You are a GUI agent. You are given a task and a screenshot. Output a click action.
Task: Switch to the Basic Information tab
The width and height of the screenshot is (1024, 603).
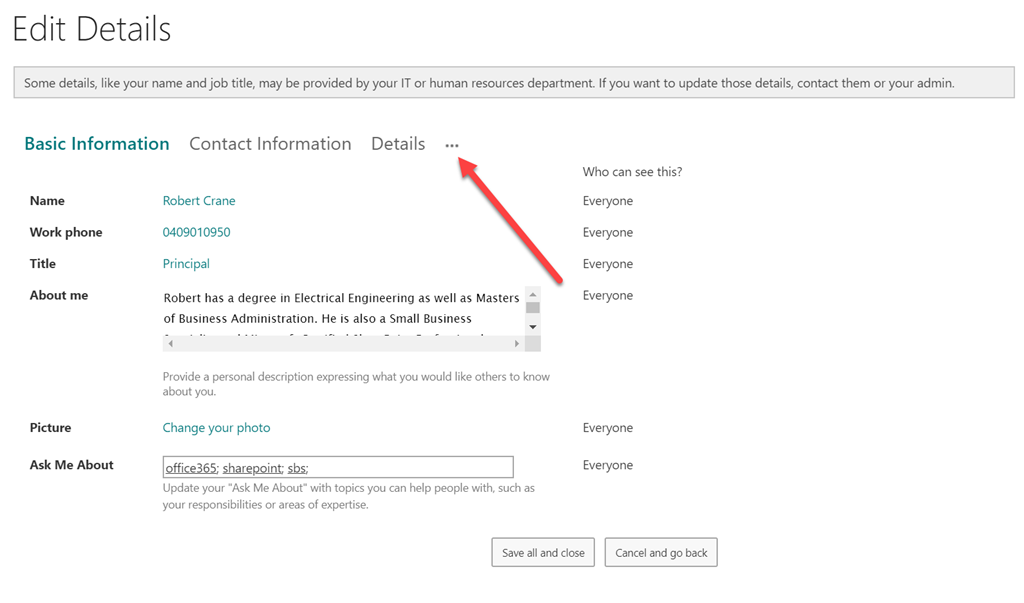pyautogui.click(x=97, y=144)
